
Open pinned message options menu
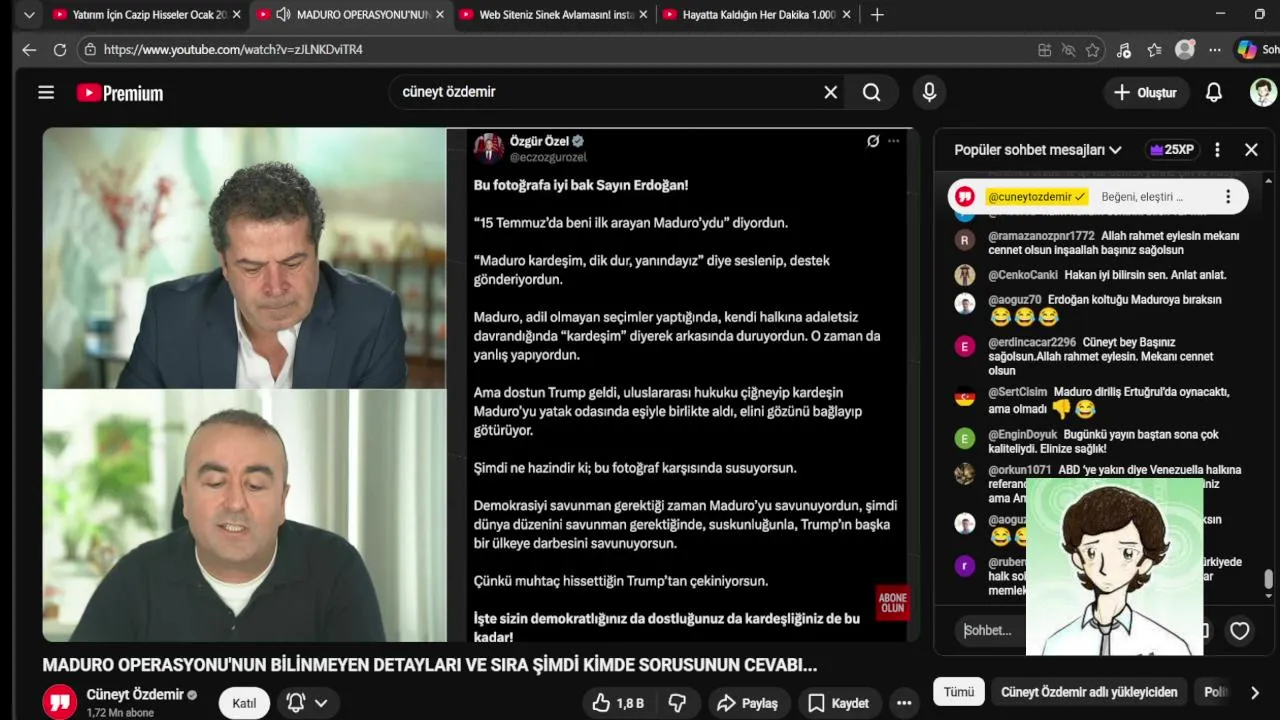pos(1228,197)
